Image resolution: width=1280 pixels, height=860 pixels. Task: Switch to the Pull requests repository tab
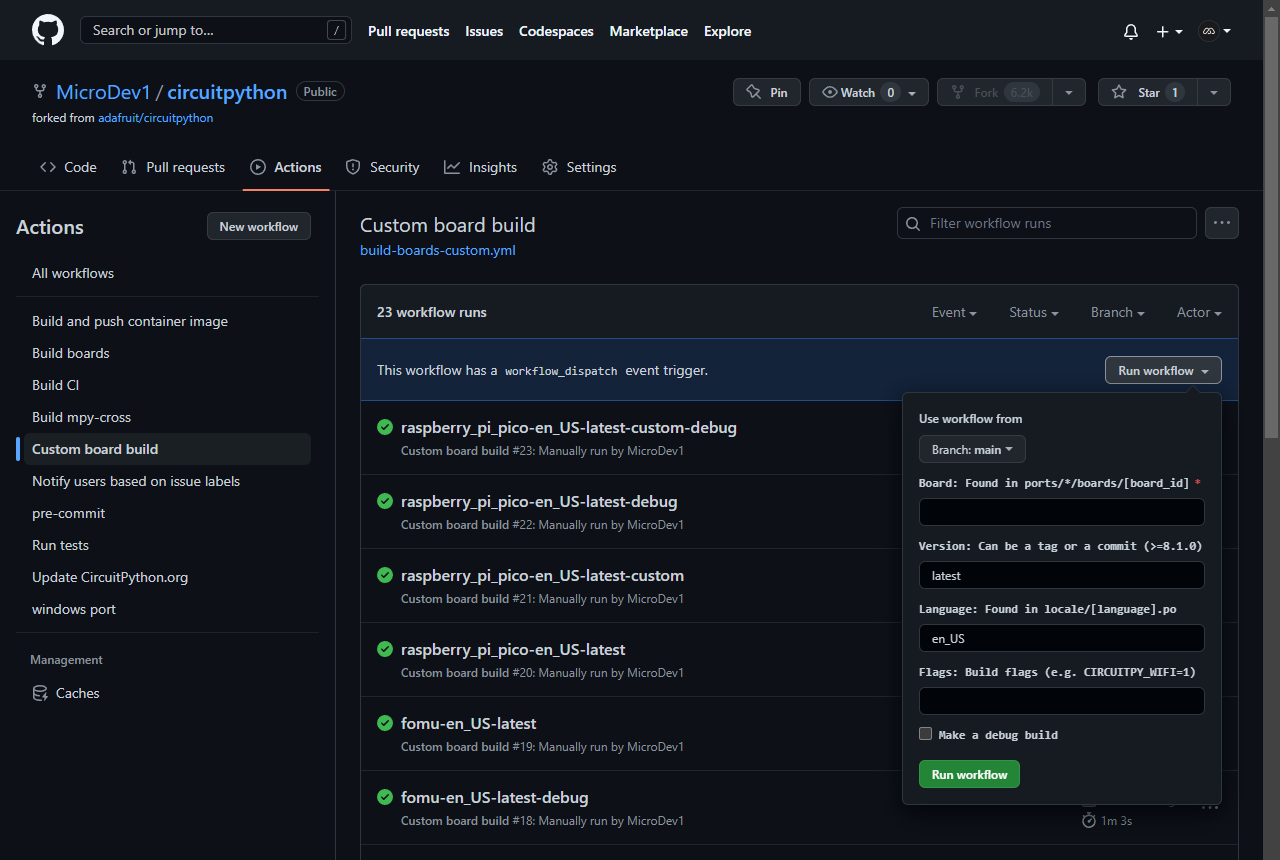click(x=173, y=167)
